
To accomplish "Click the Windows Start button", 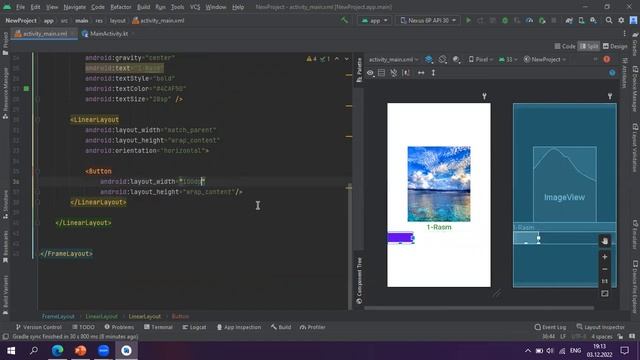I will click(11, 350).
